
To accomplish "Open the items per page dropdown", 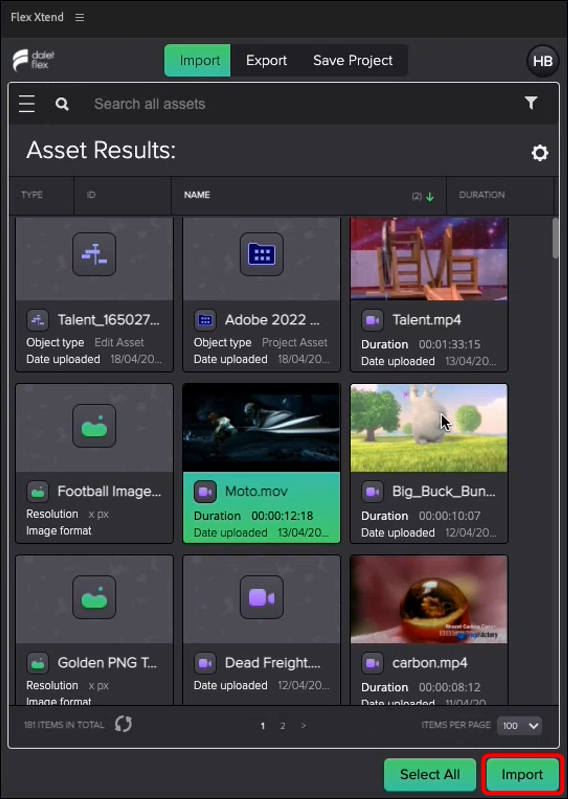I will 520,726.
